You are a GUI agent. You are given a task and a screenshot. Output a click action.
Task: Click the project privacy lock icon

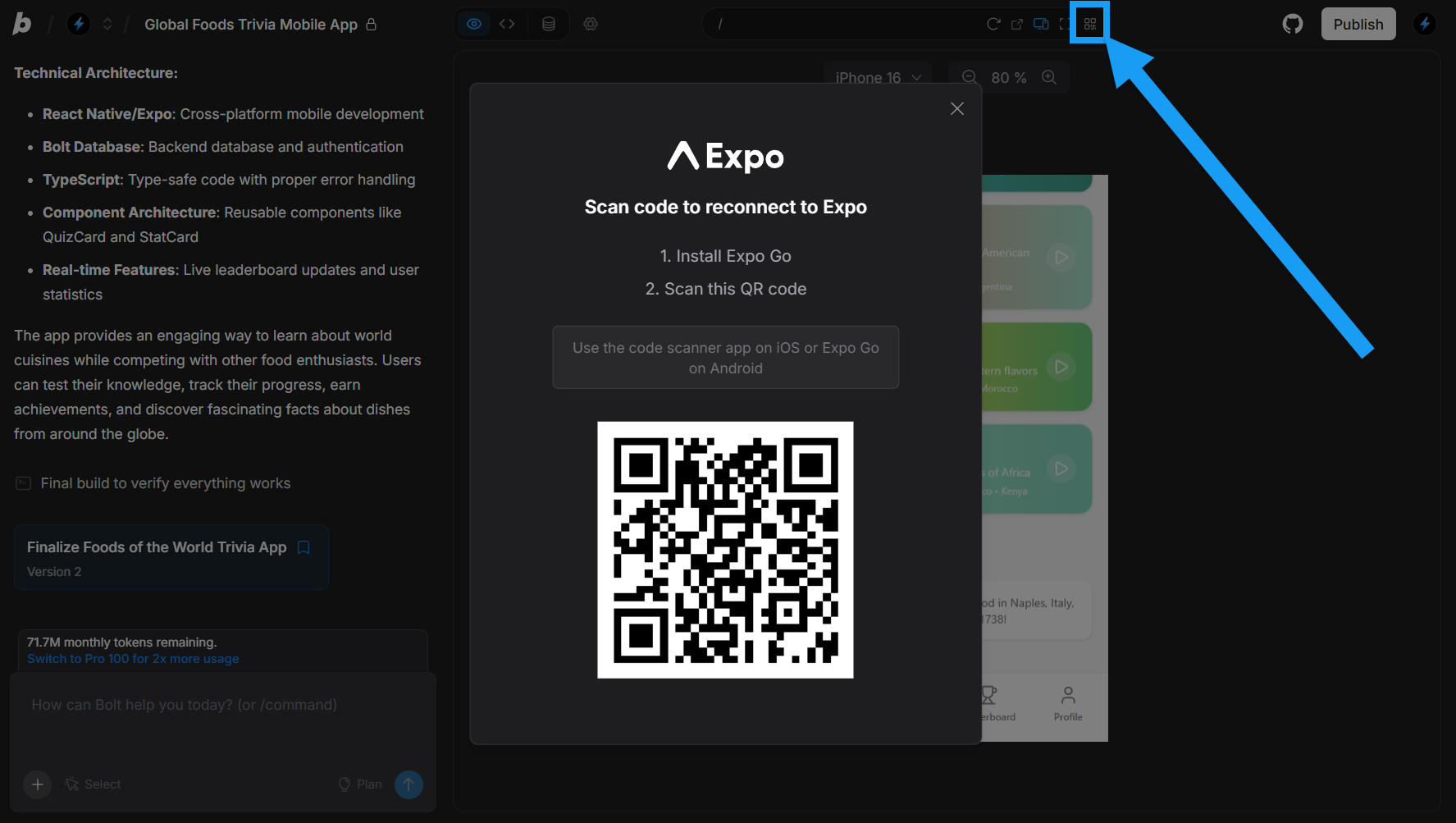(372, 24)
